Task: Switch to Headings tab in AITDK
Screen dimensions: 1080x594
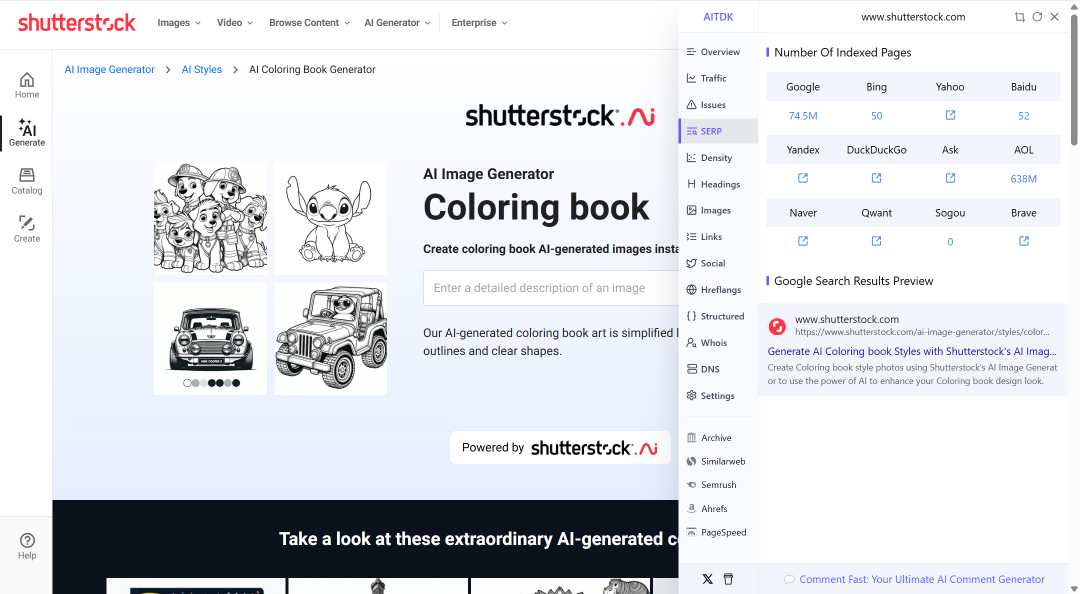Action: pos(718,184)
